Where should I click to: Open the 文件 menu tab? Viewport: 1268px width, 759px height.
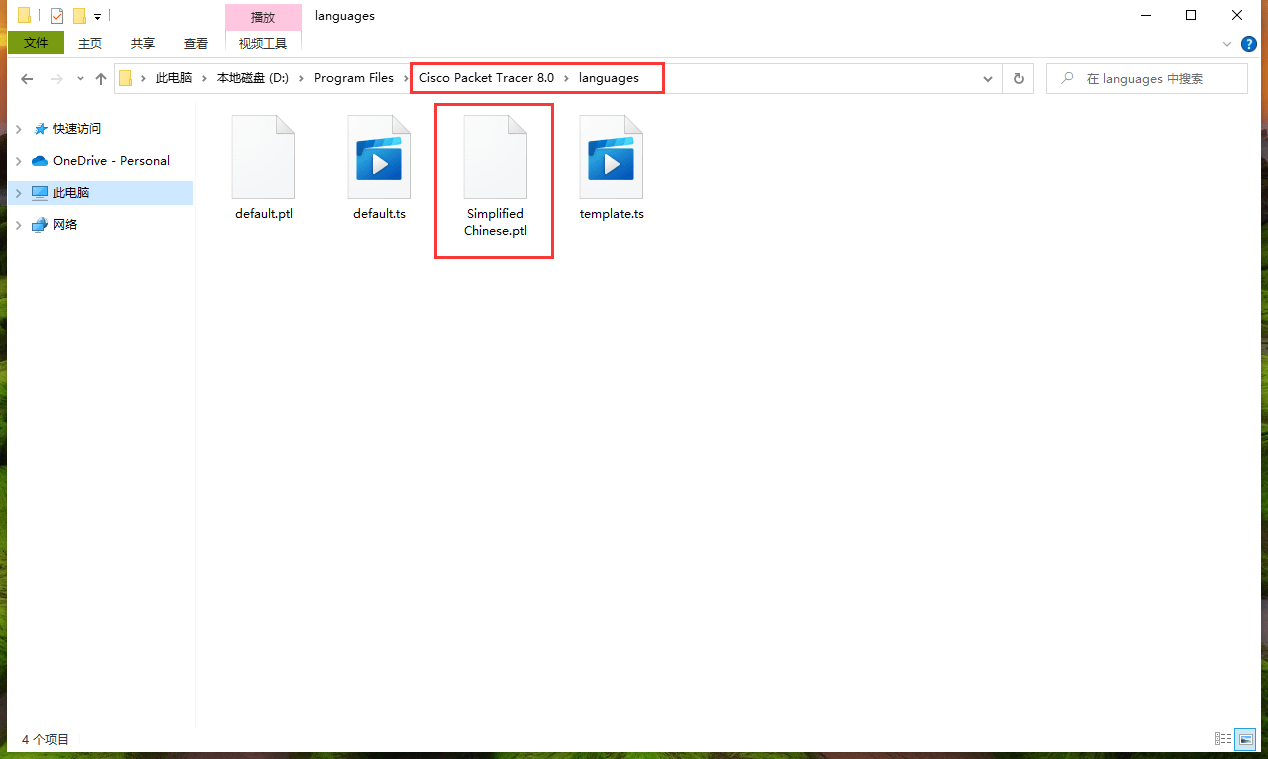36,43
